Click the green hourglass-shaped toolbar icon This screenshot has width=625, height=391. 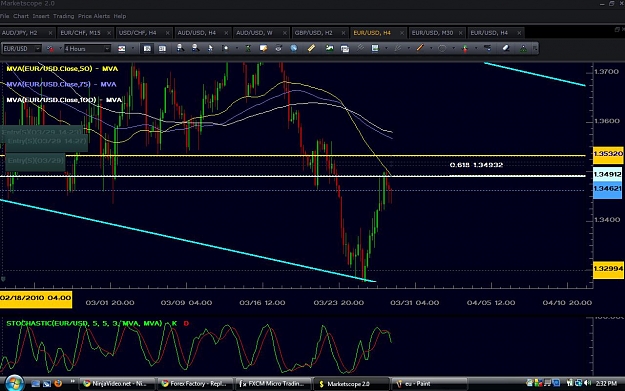click(x=248, y=49)
